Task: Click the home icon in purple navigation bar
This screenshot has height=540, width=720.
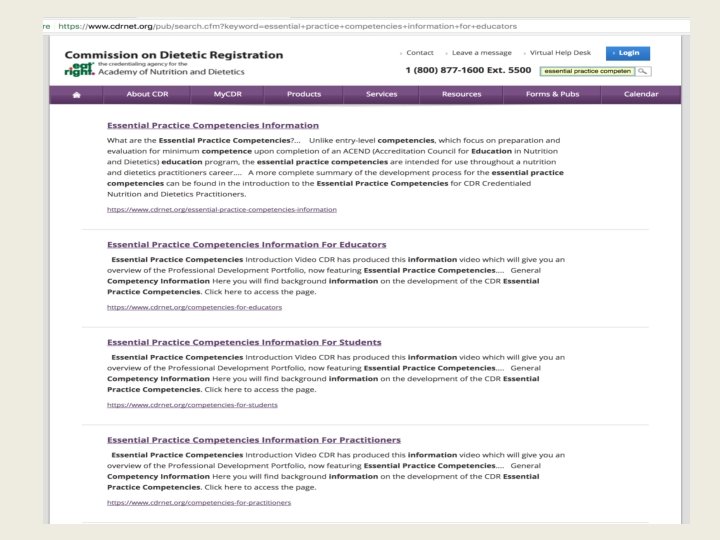Action: 77,95
